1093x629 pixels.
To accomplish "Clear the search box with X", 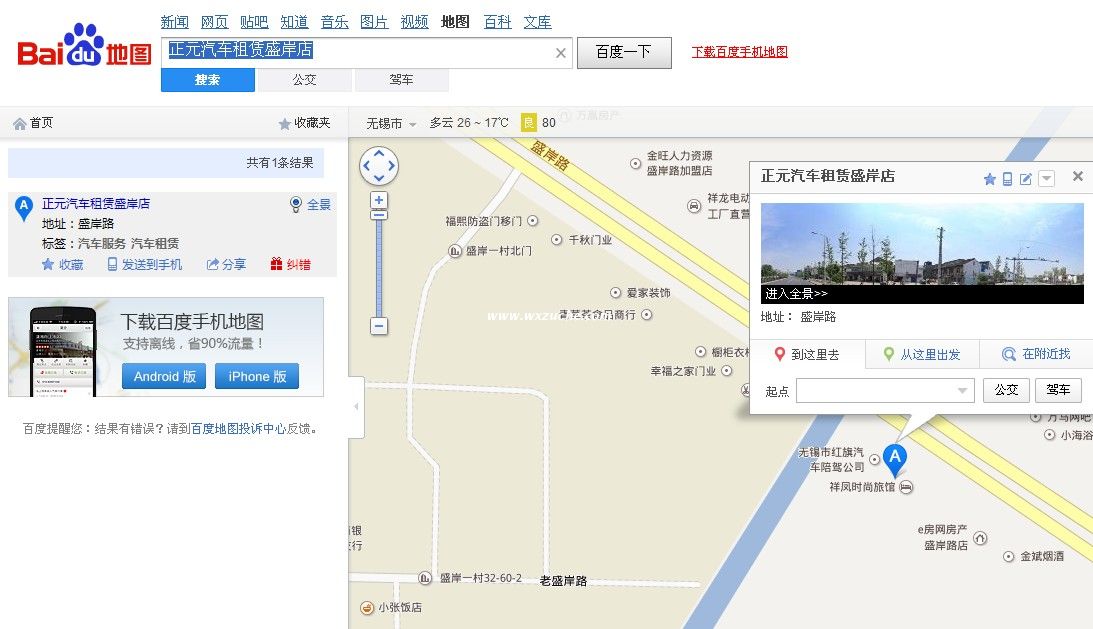I will 561,53.
